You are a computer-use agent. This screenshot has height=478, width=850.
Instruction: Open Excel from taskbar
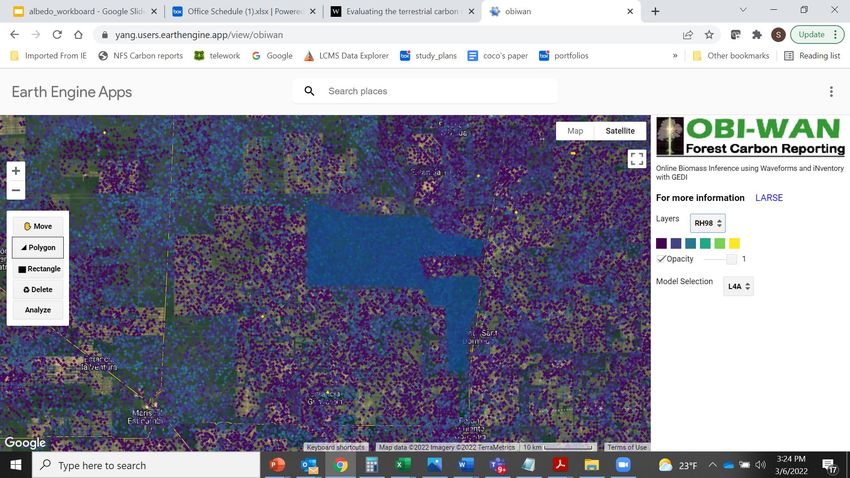point(403,465)
